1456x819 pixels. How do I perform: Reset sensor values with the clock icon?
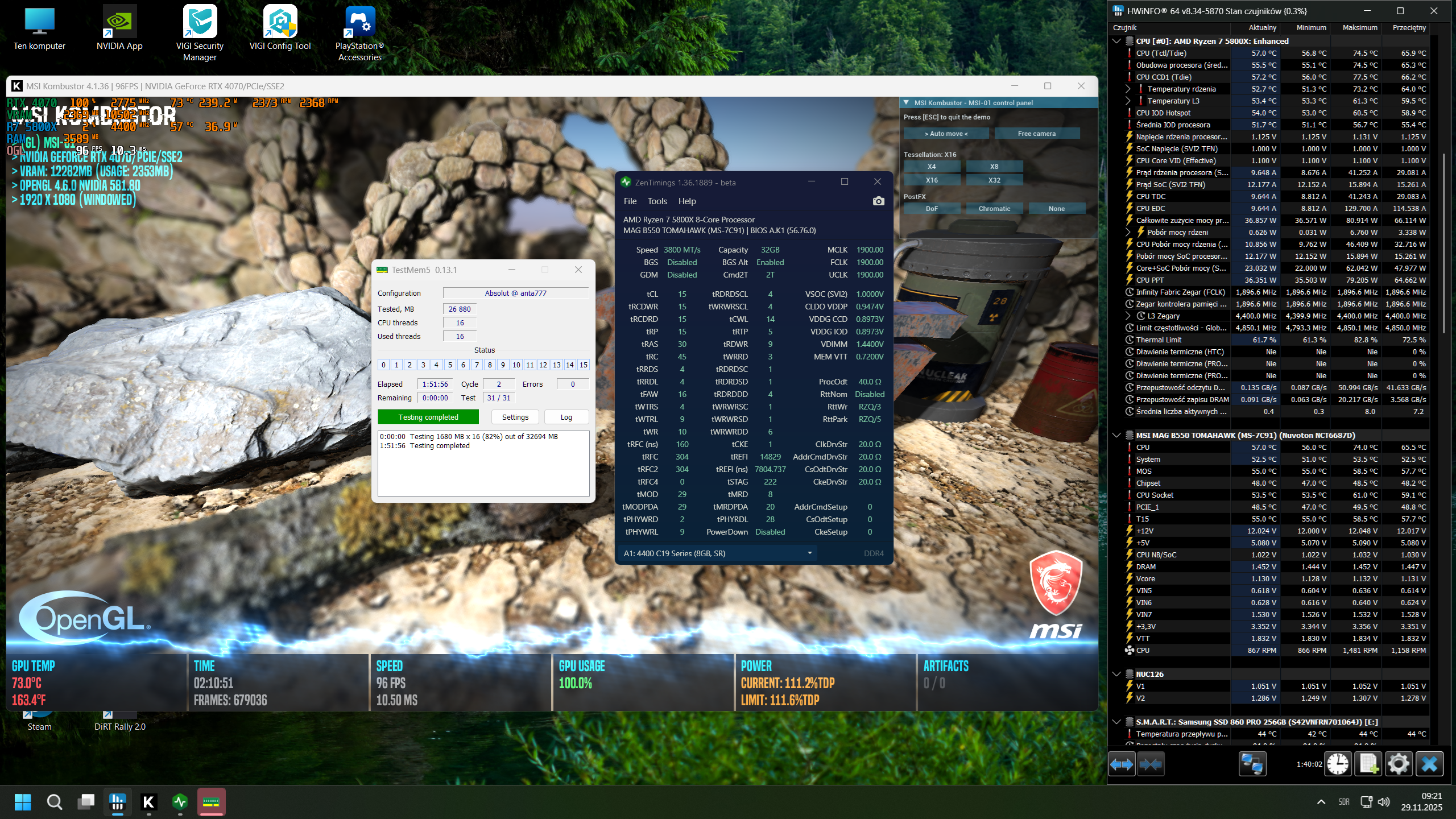(x=1338, y=764)
